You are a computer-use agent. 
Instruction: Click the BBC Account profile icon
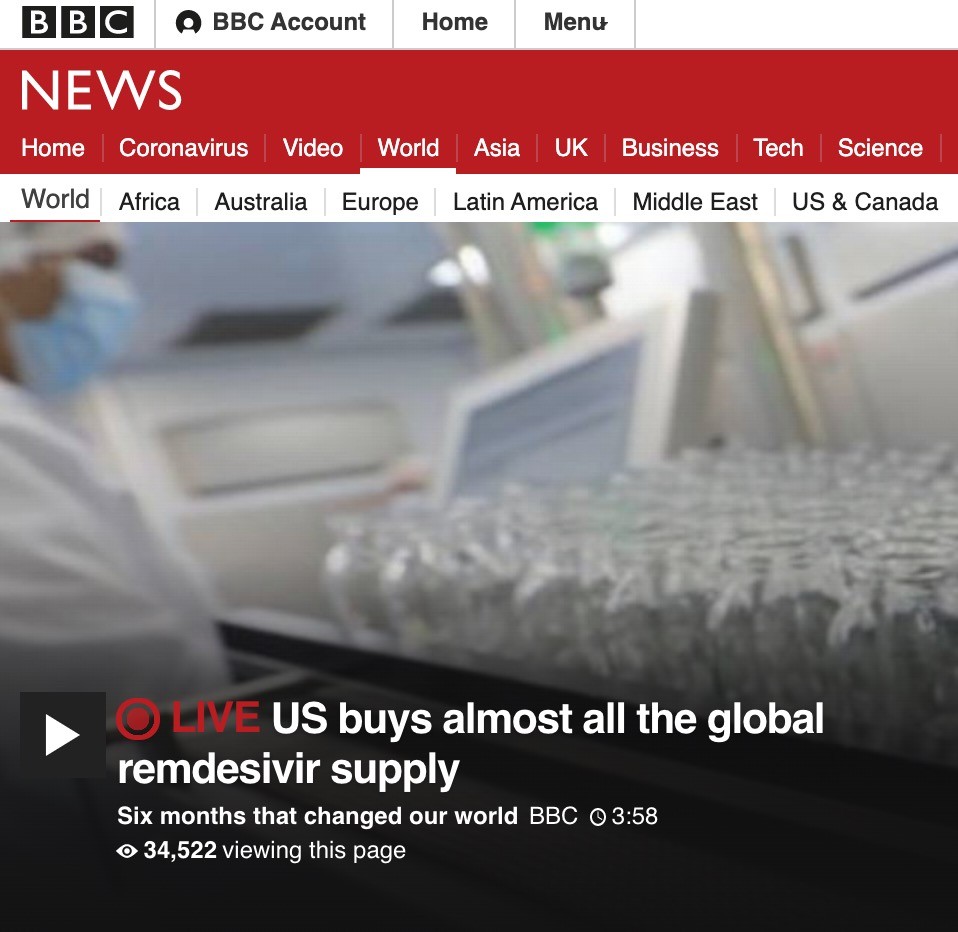pos(188,23)
